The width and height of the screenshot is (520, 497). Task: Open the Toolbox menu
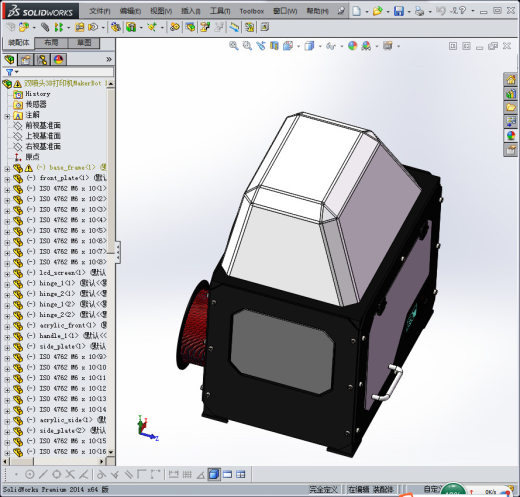252,11
